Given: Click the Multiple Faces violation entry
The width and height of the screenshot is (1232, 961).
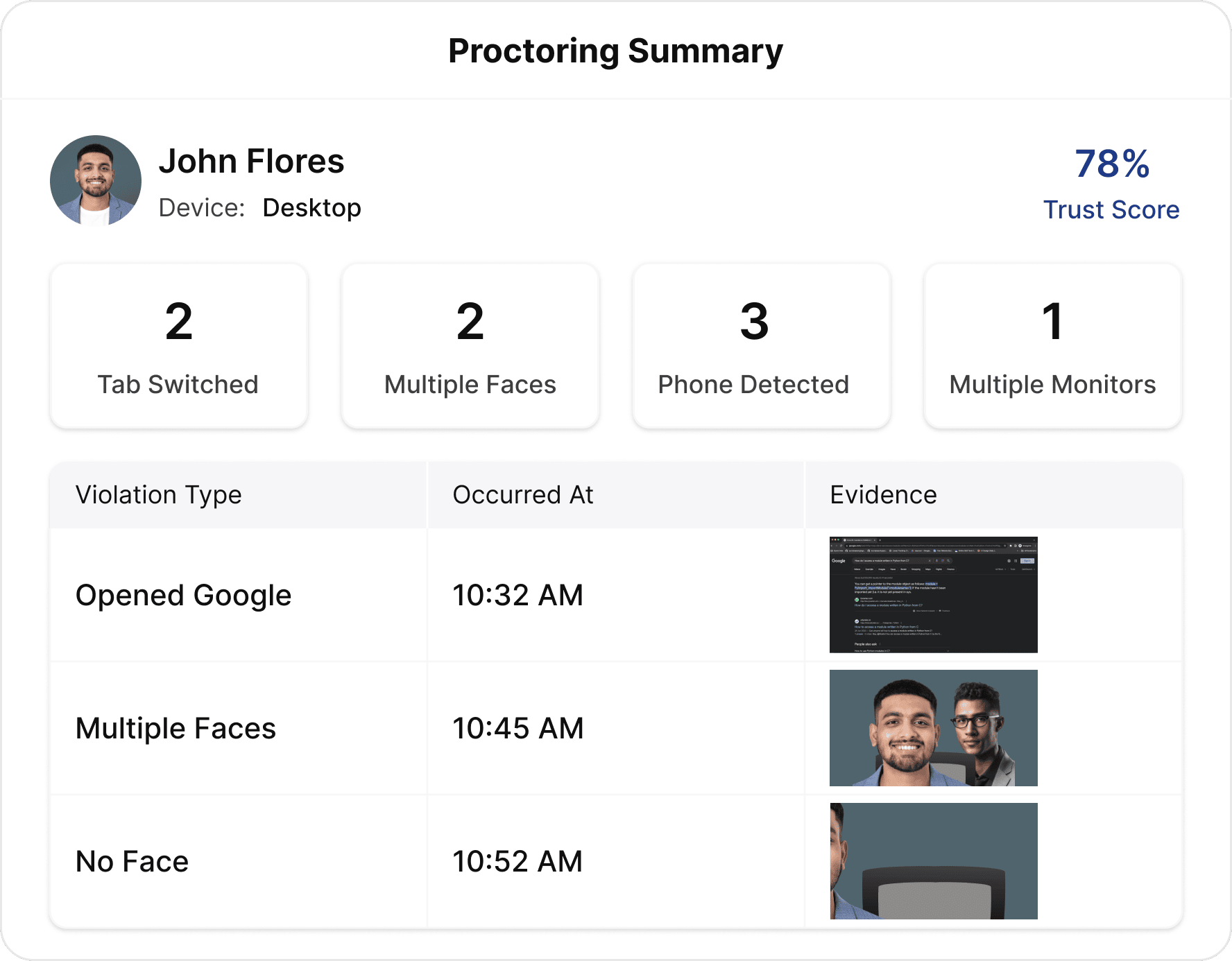Looking at the screenshot, I should [176, 728].
